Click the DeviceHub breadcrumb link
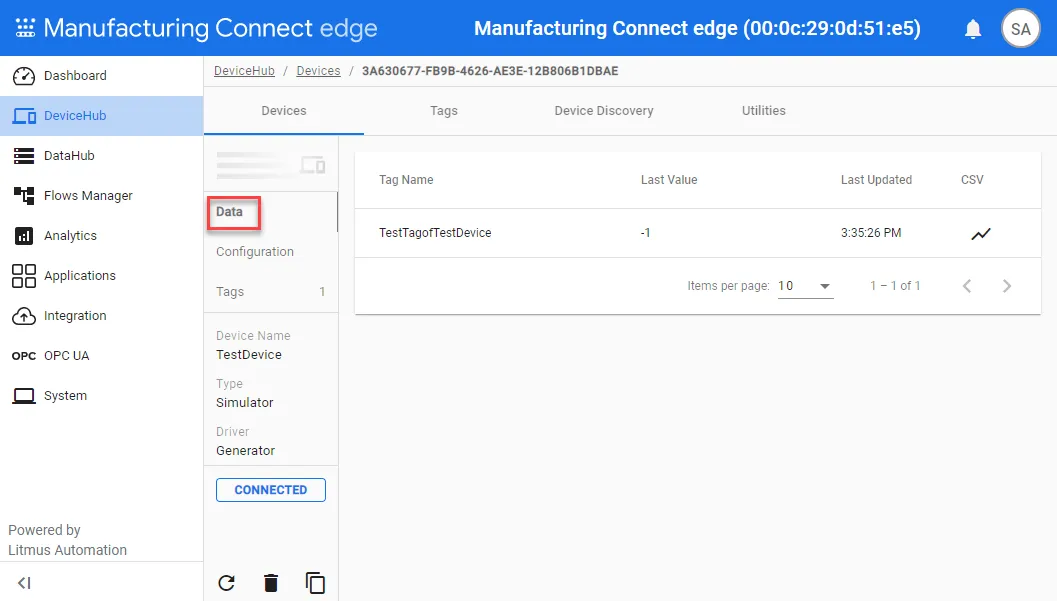1057x601 pixels. (x=244, y=71)
